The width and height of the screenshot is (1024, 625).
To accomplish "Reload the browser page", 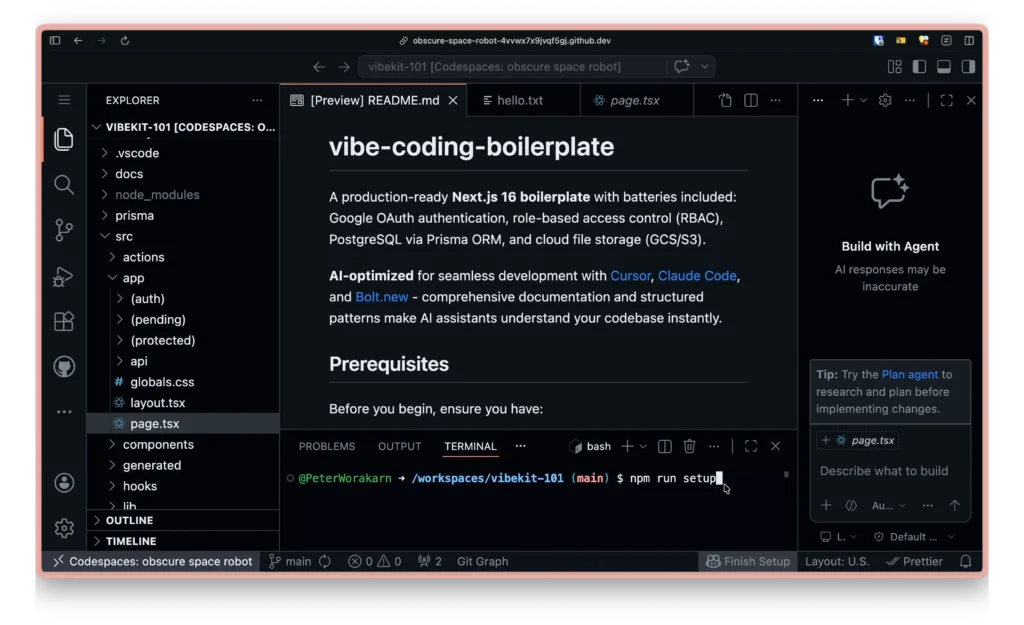I will pos(125,40).
